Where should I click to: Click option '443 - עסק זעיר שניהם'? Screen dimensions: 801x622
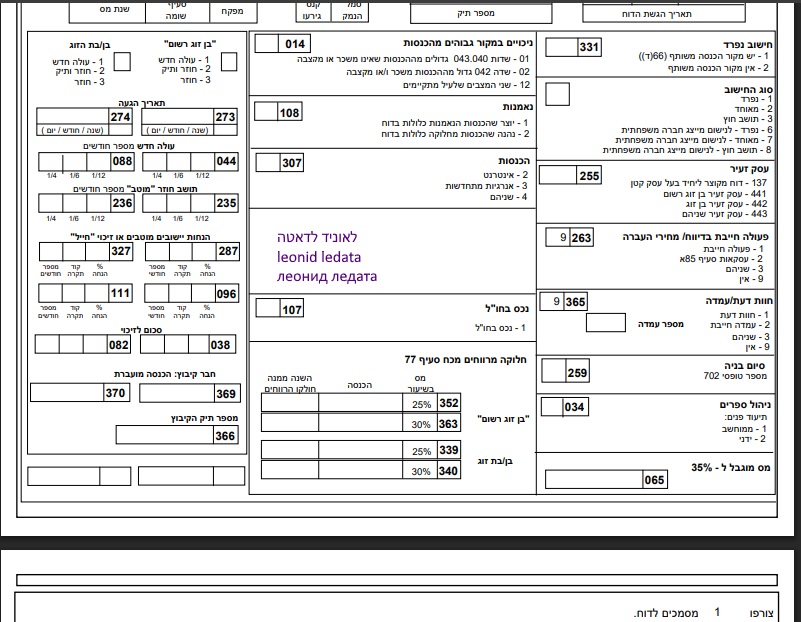pyautogui.click(x=724, y=214)
